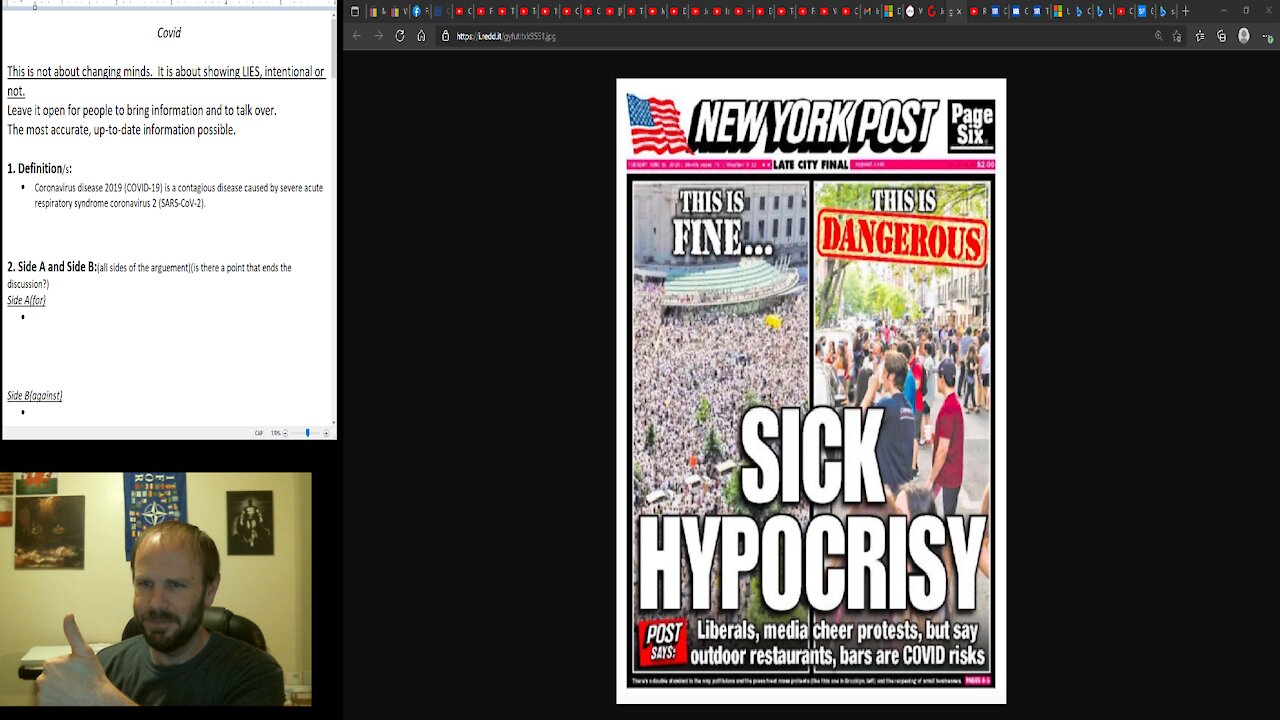Viewport: 1280px width, 720px height.
Task: Go forward in the browser
Action: (378, 36)
